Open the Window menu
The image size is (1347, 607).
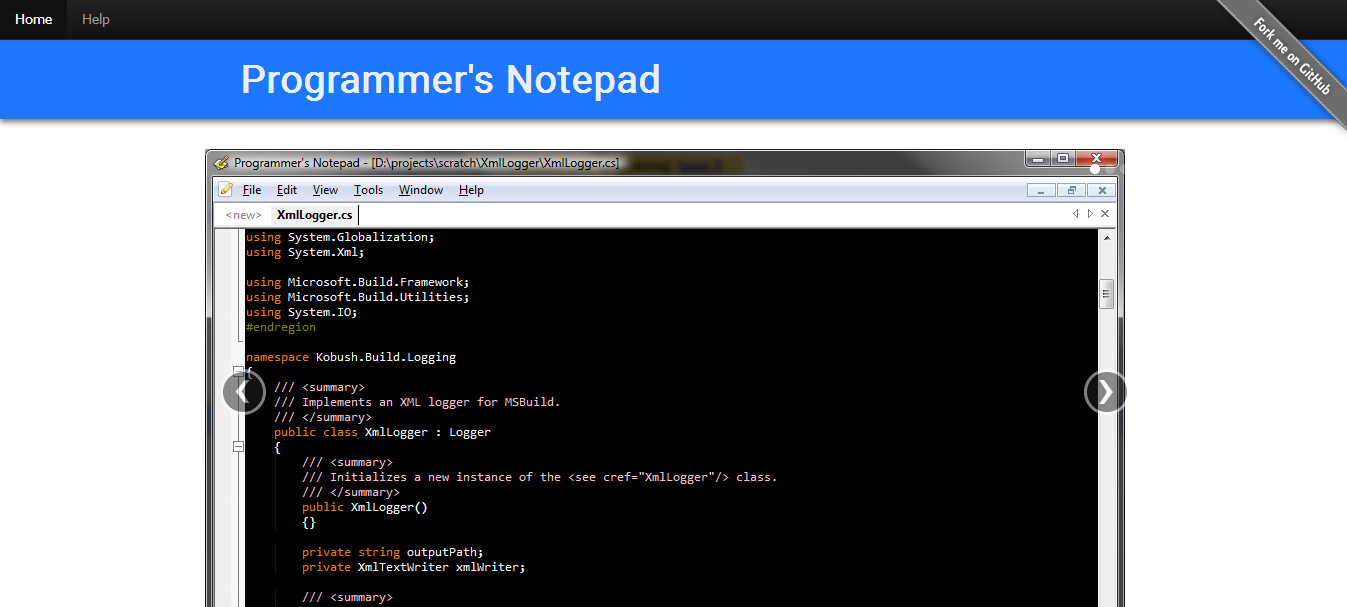421,190
